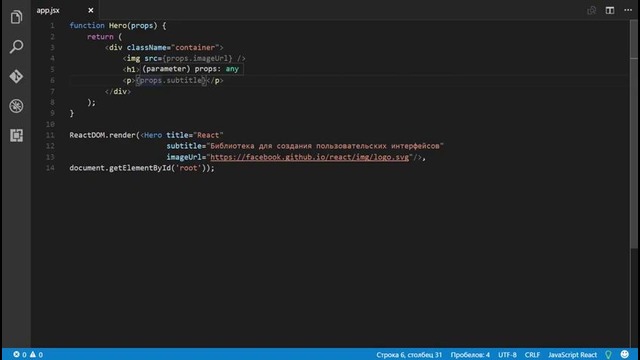The image size is (640, 360).
Task: Open the editor more actions menu
Action: (x=628, y=10)
